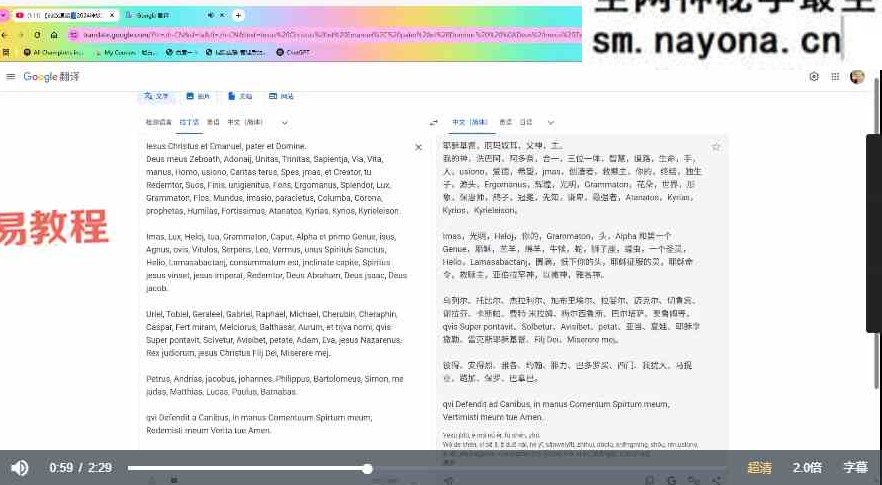The width and height of the screenshot is (882, 485).
Task: Select the 图片 image translation tab
Action: tap(198, 96)
